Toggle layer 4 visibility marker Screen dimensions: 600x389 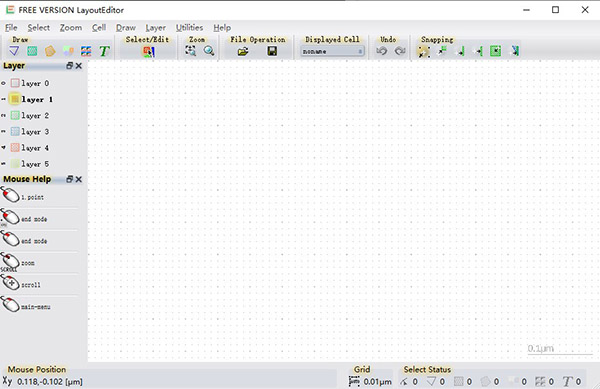(x=3, y=148)
